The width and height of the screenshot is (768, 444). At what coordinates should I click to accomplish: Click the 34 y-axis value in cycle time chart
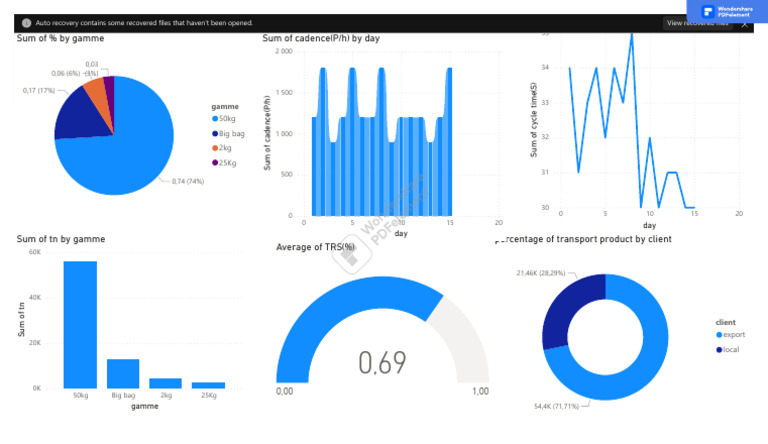545,68
